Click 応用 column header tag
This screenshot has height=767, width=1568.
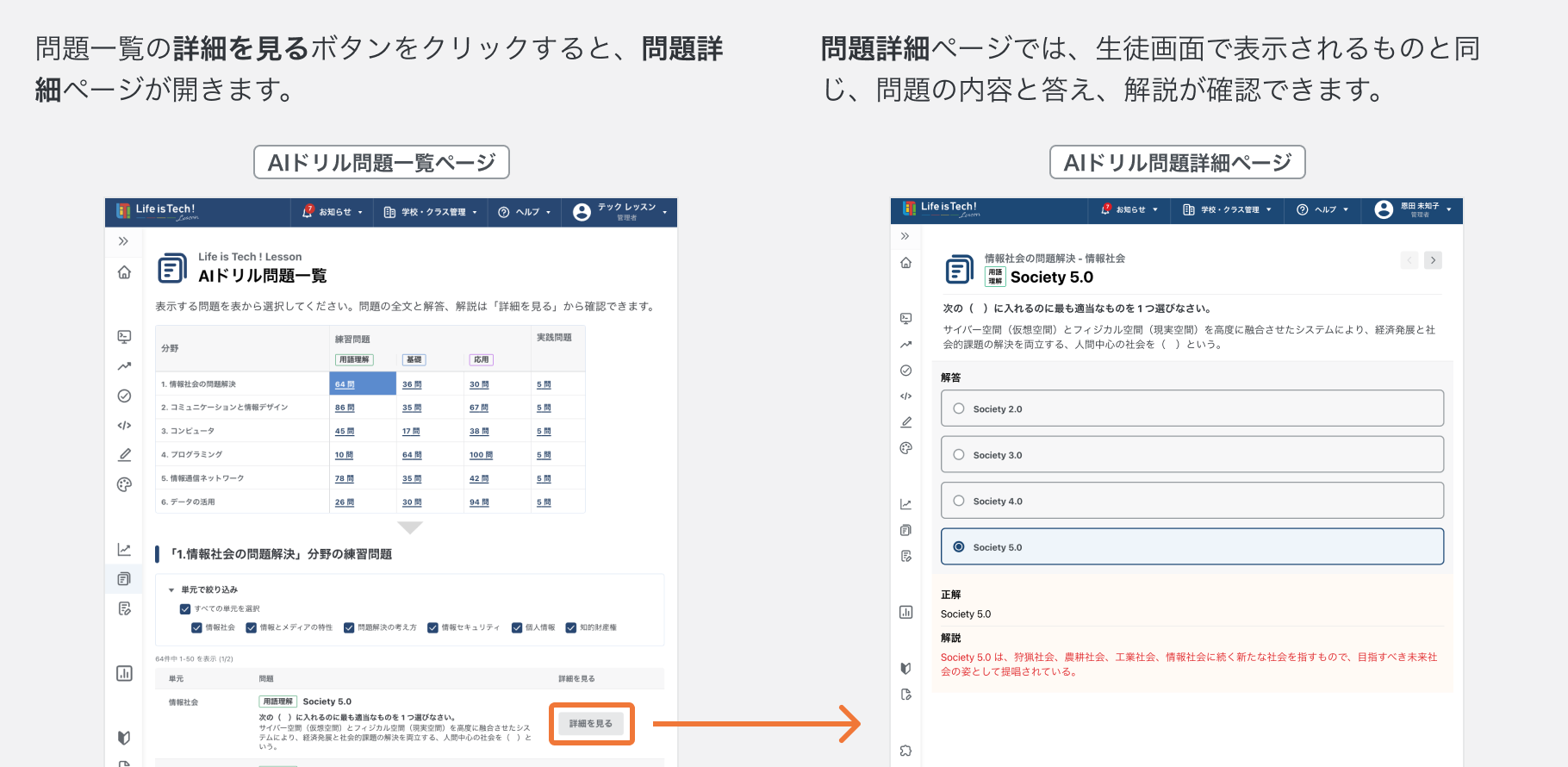point(482,359)
